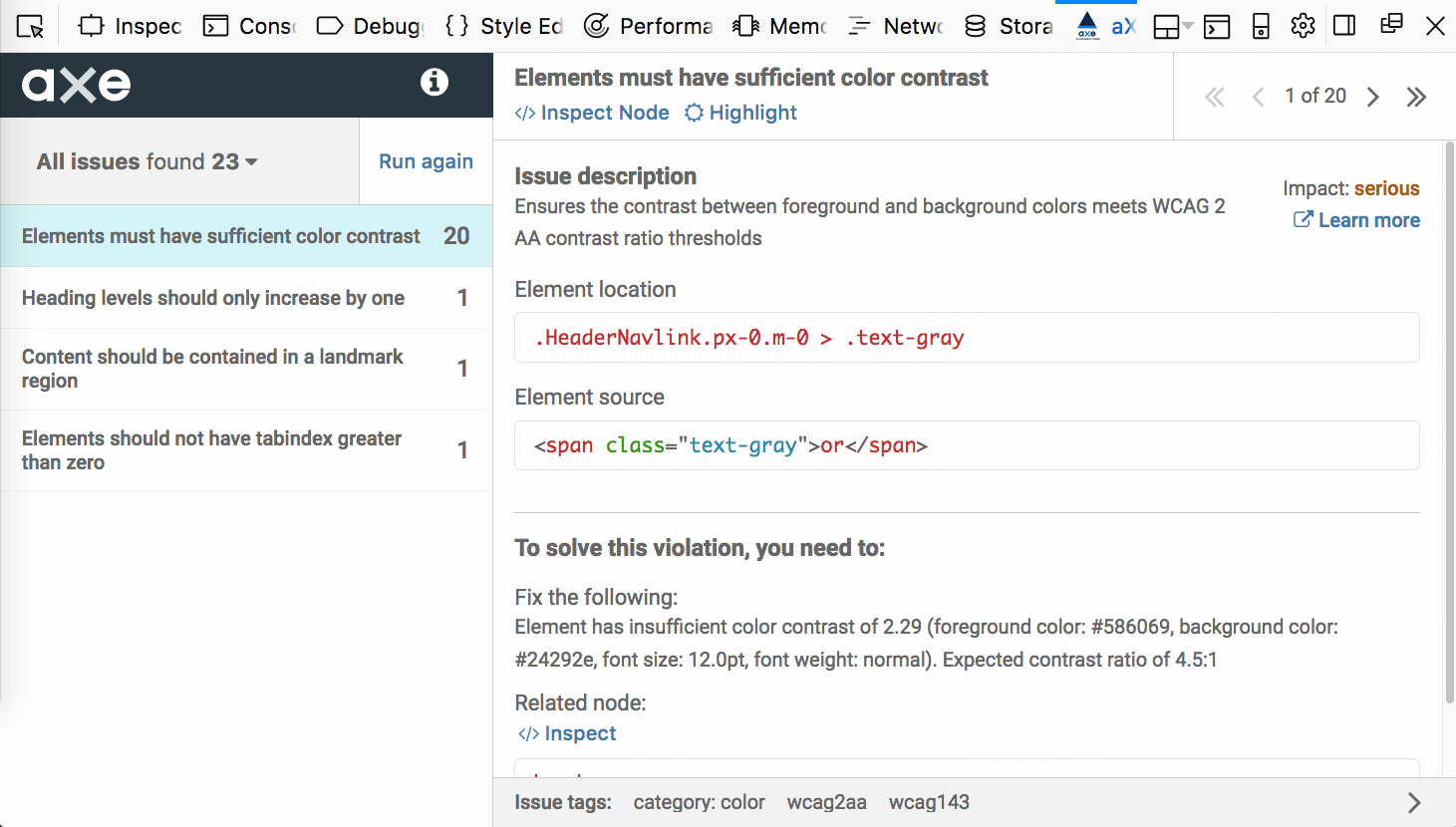Image resolution: width=1456 pixels, height=827 pixels.
Task: Click Run again
Action: tap(426, 161)
